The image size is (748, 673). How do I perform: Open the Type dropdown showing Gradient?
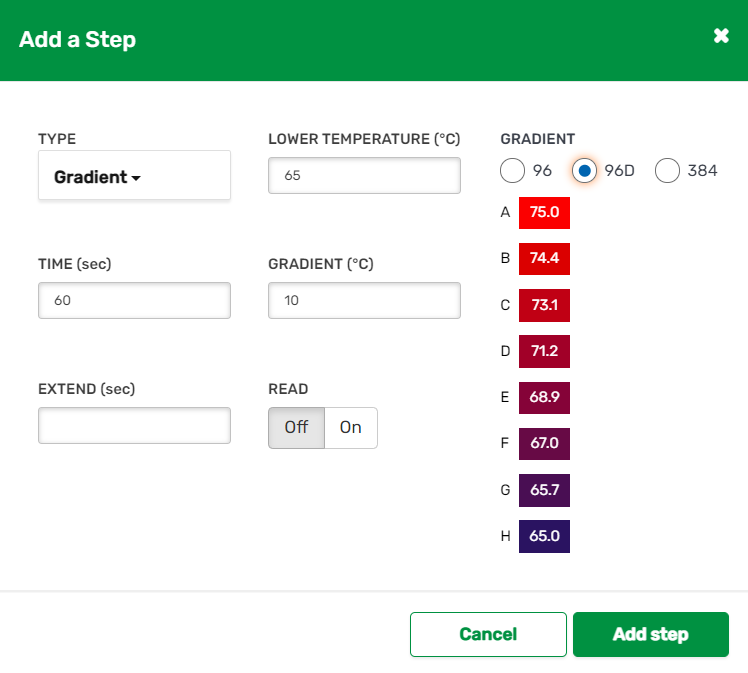[x=134, y=176]
